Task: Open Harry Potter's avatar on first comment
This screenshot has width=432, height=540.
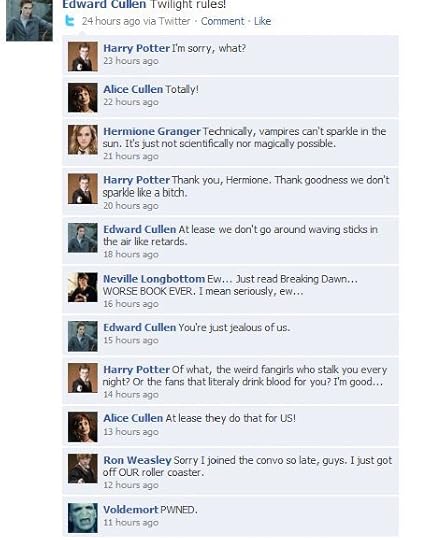Action: (83, 56)
